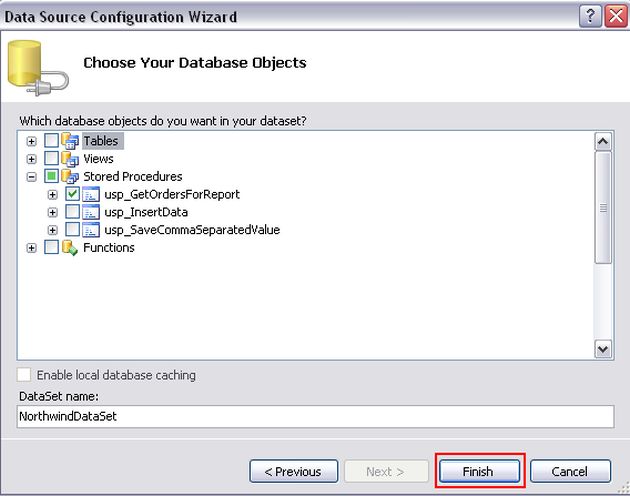This screenshot has width=630, height=496.
Task: Uncheck the usp_GetOrdersForReport checkbox
Action: point(73,195)
